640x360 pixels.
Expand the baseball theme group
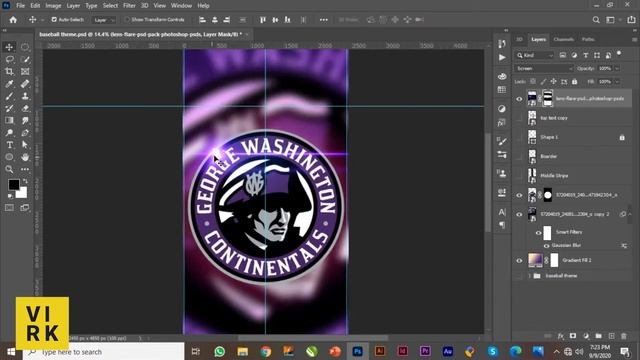[x=529, y=276]
